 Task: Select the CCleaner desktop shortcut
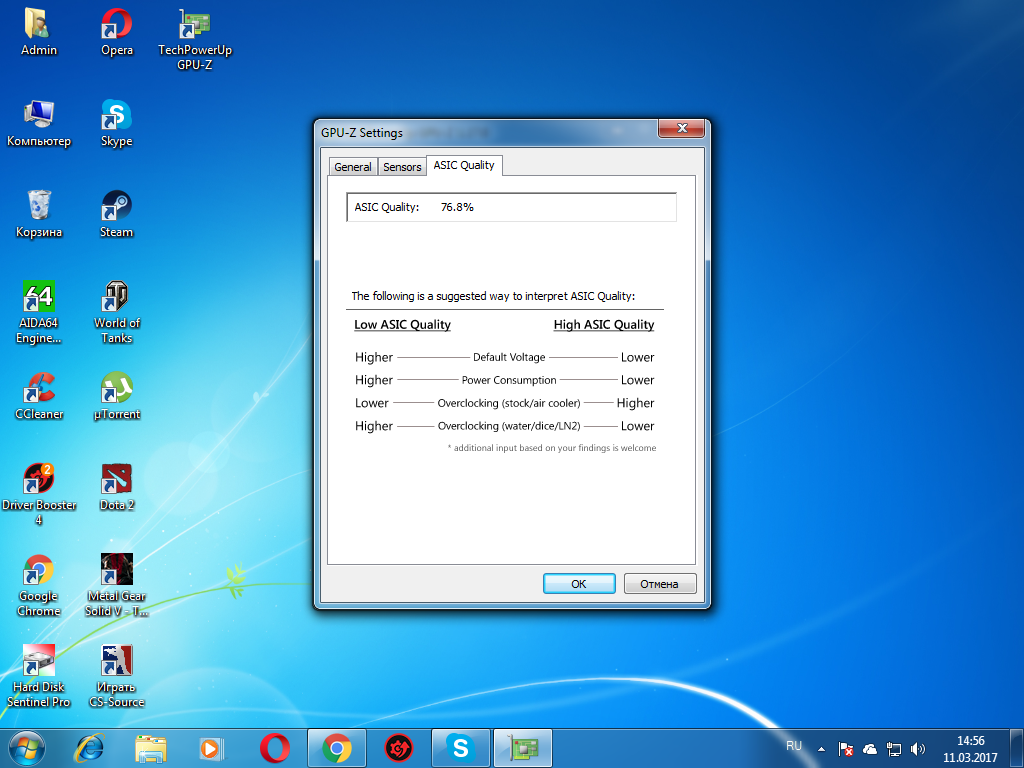[39, 396]
